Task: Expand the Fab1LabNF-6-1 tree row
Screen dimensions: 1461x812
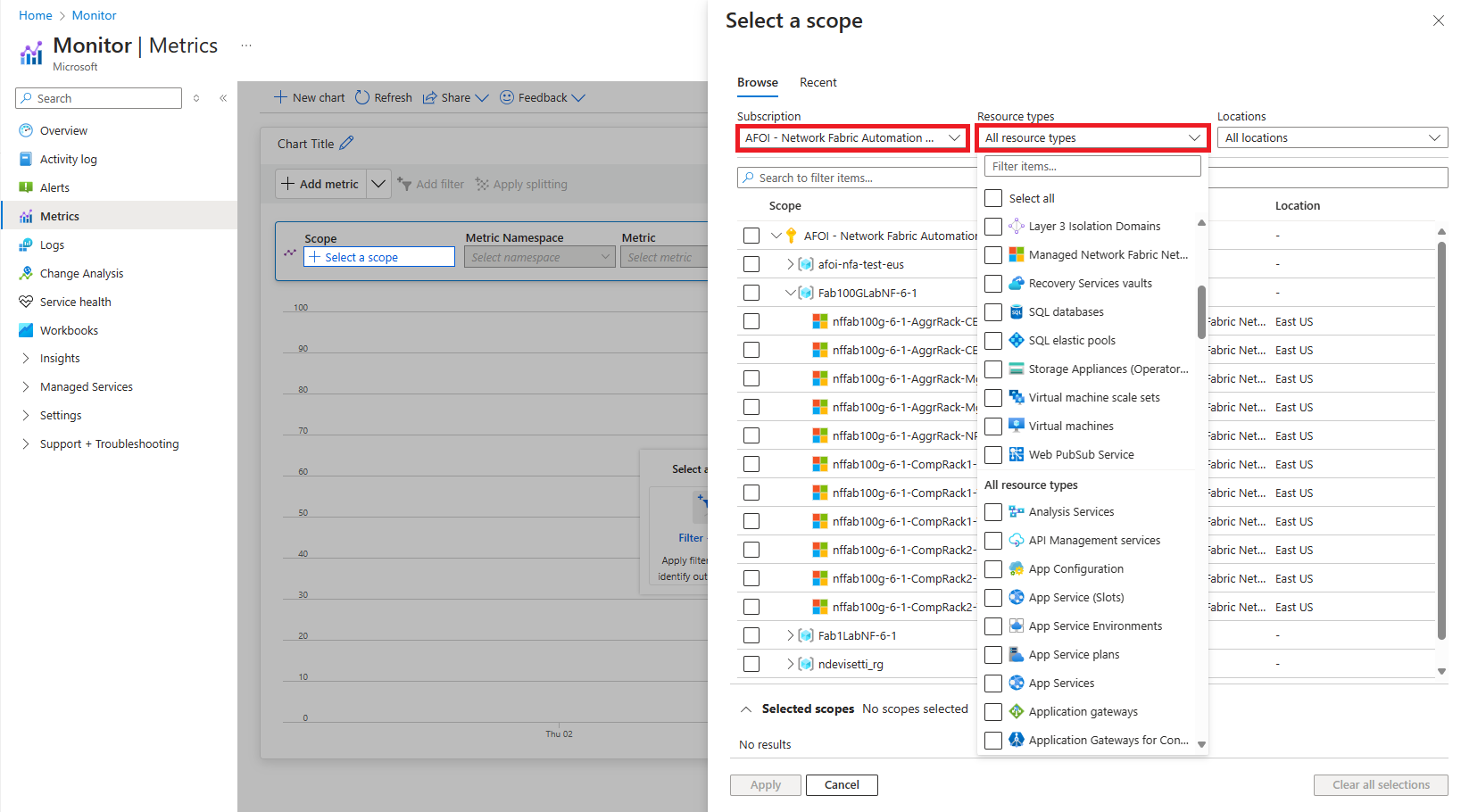Action: 791,635
